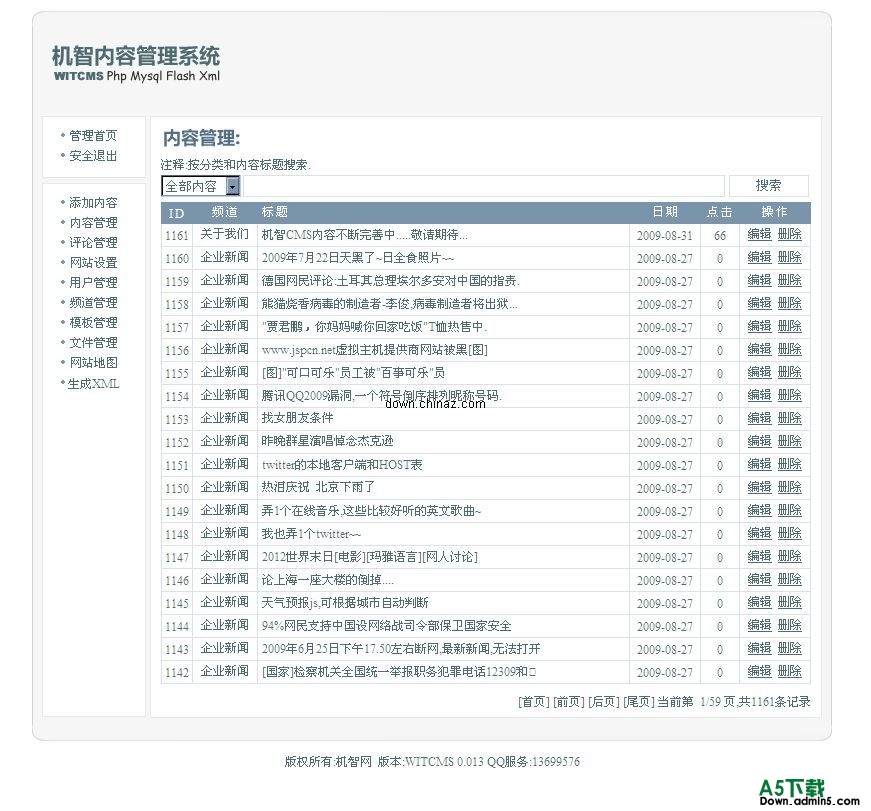Open the 内容管理 (Content Management) page
This screenshot has height=811, width=871.
pos(94,222)
